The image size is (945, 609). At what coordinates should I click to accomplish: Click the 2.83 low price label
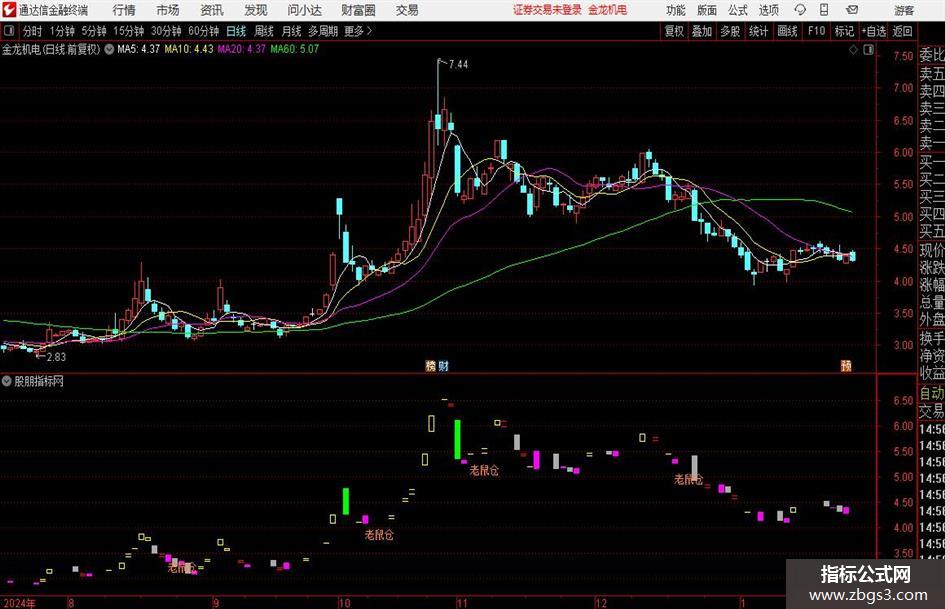click(56, 356)
